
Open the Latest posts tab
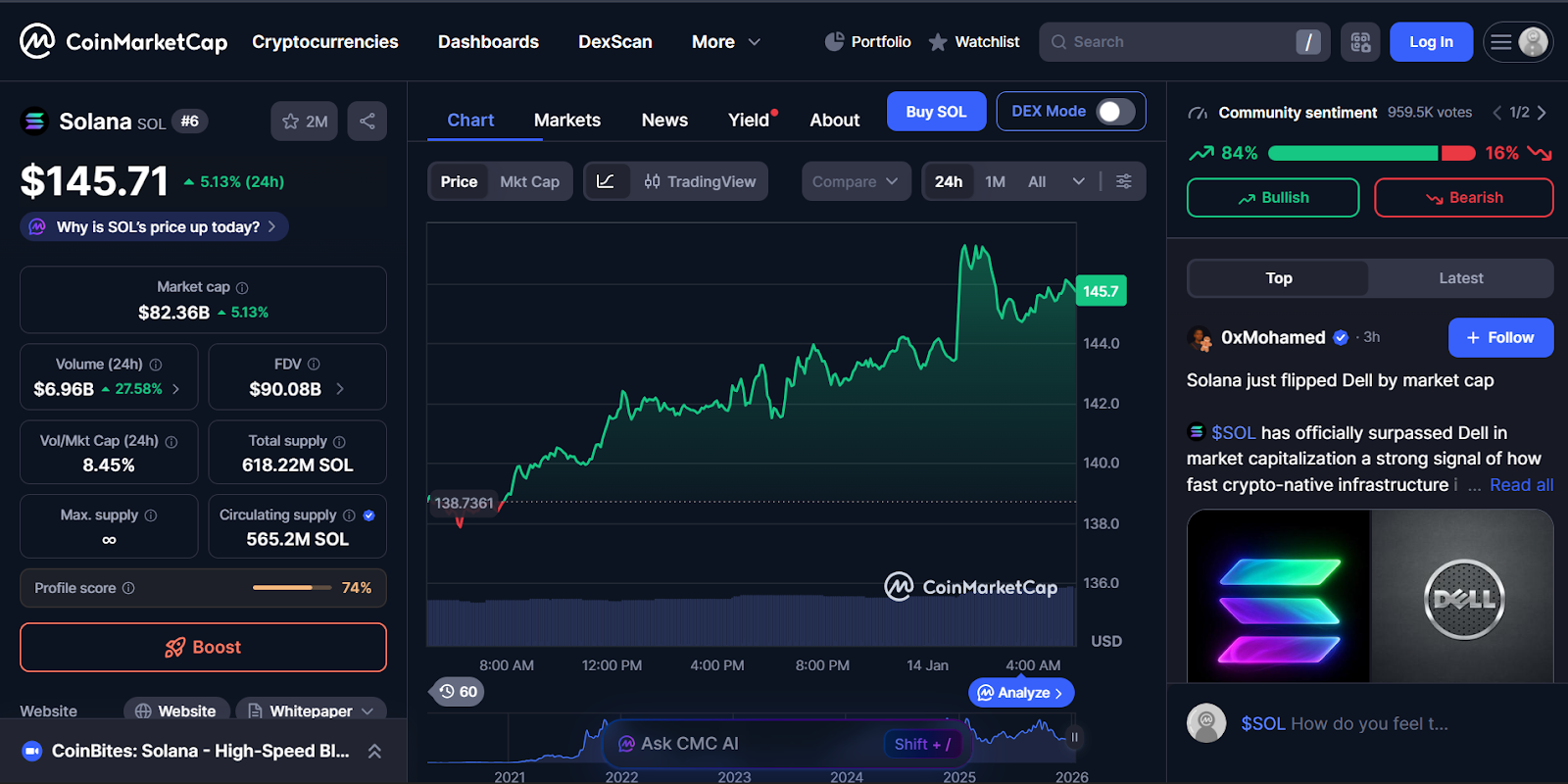1460,278
